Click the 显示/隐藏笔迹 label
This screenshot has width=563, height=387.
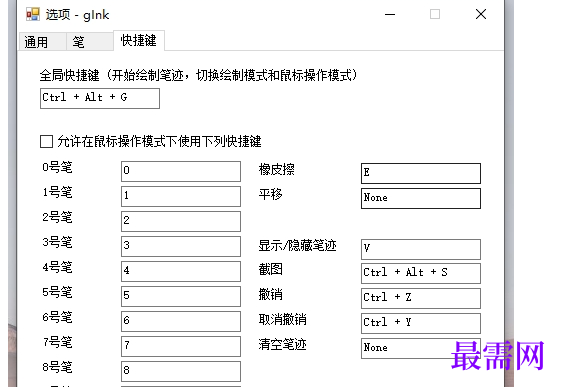tap(297, 246)
